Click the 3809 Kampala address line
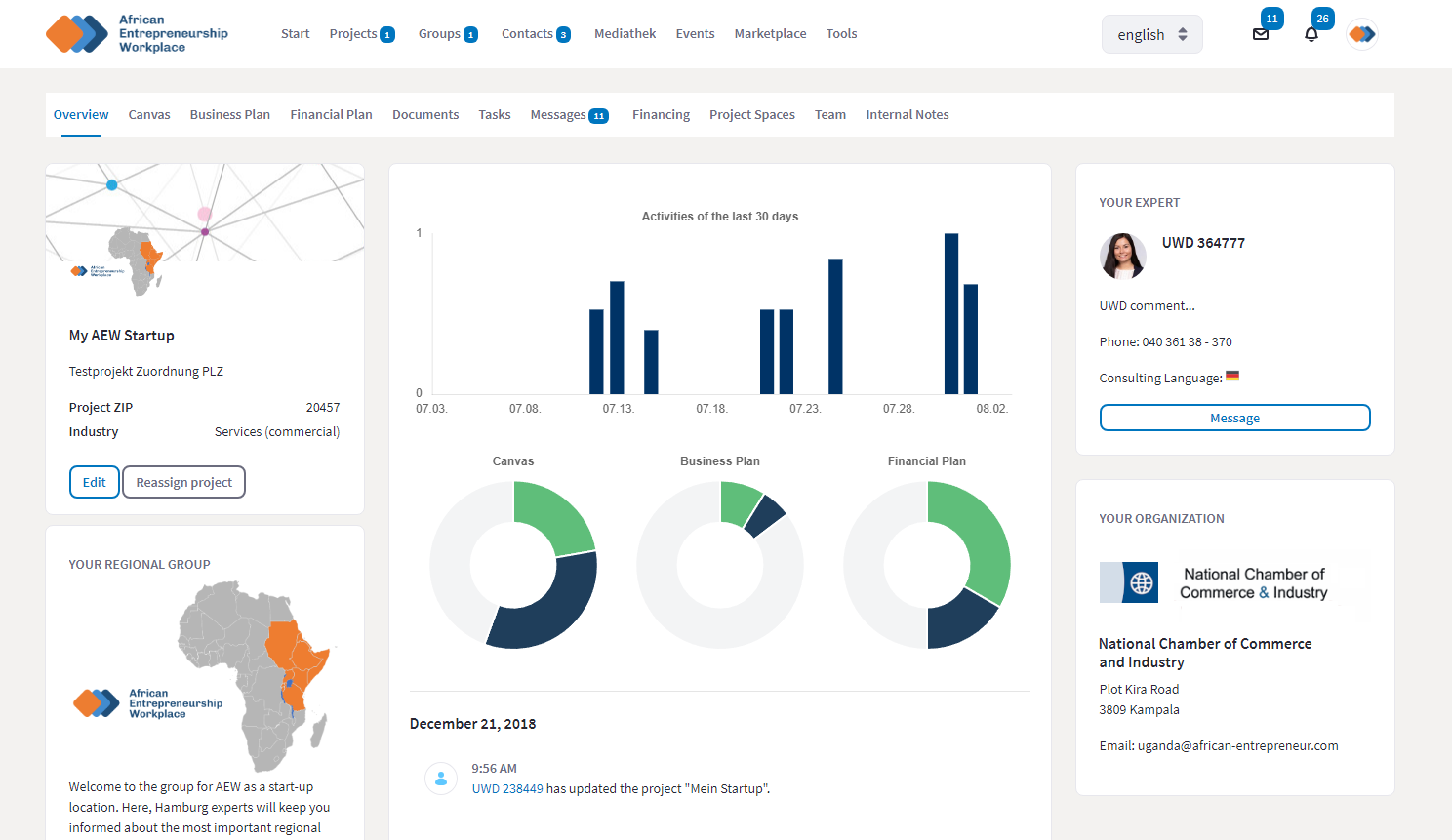 click(1139, 710)
